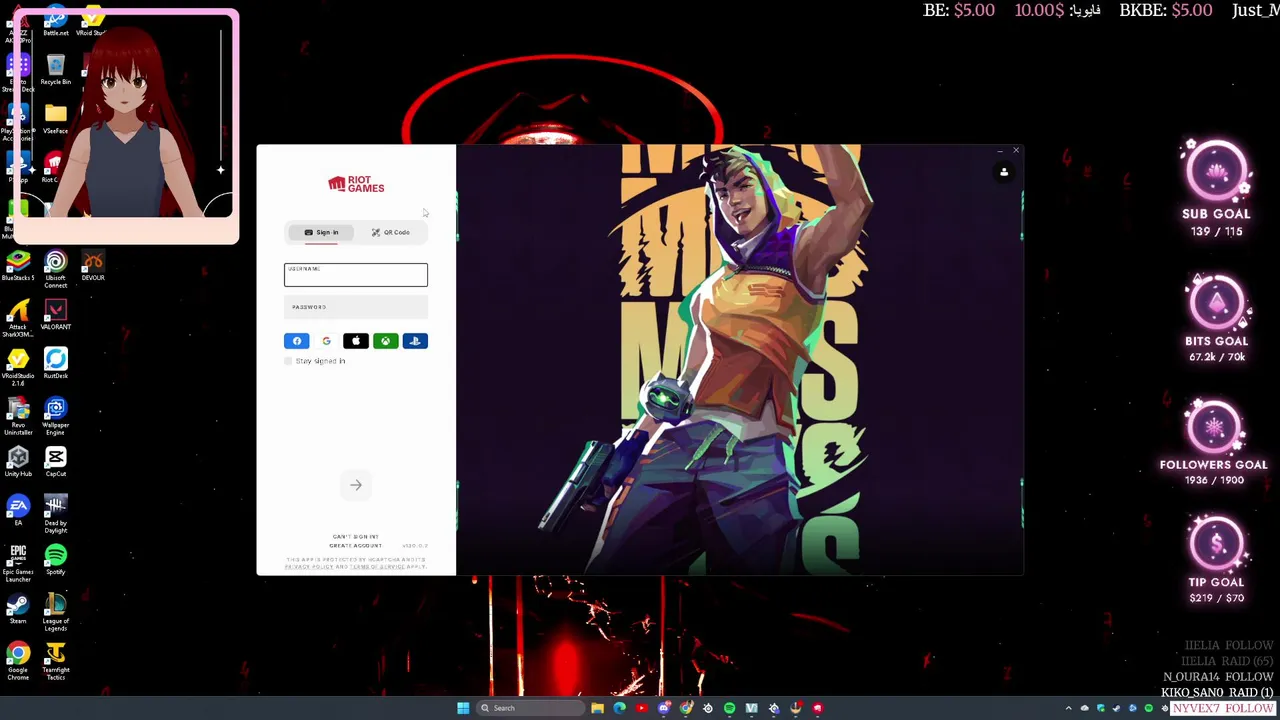Open Epic Games Launcher shortcut
1280x720 pixels.
[18, 563]
